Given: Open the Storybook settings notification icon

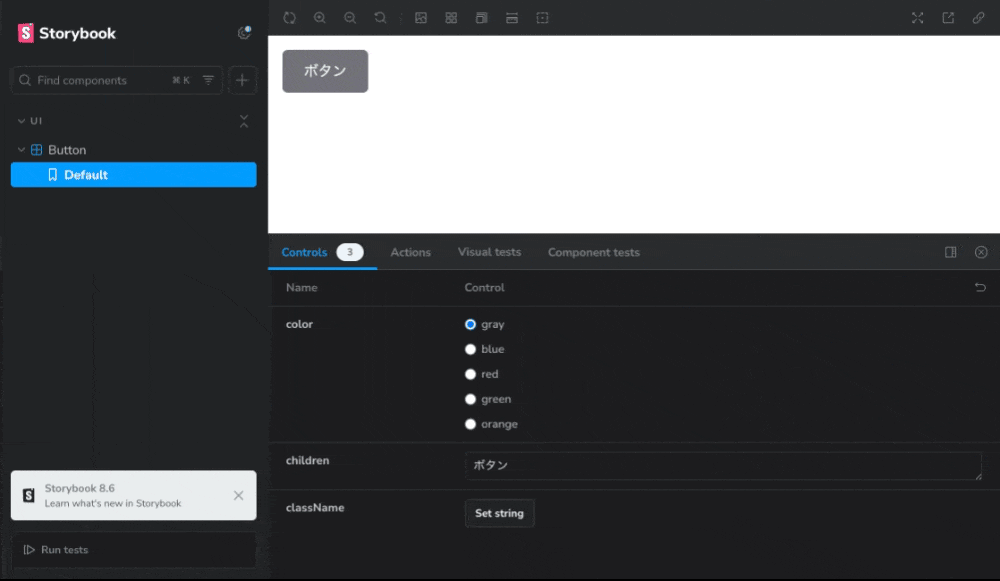Looking at the screenshot, I should click(244, 33).
